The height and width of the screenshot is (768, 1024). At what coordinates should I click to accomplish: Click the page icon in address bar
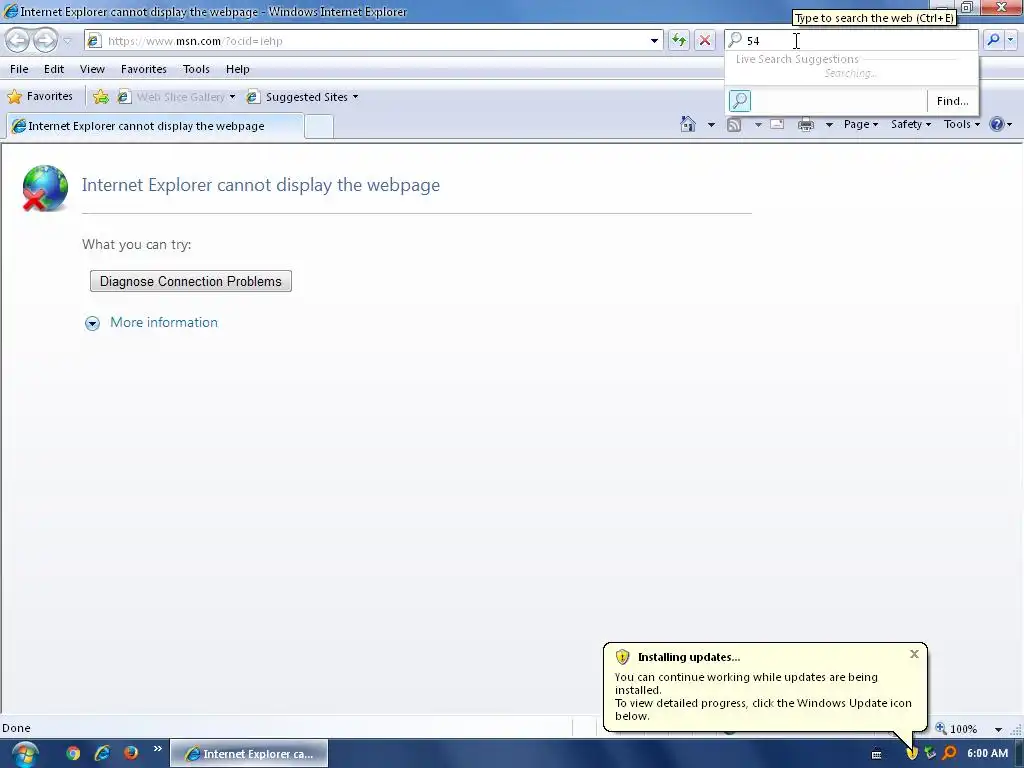[95, 40]
